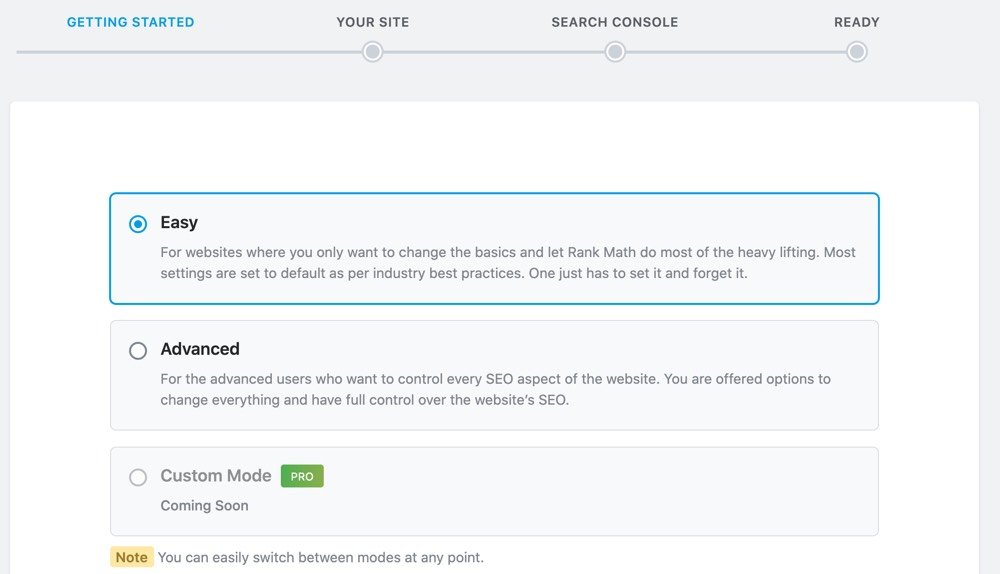This screenshot has height=574, width=1000.
Task: Select the Easy mode radio button
Action: pyautogui.click(x=138, y=224)
